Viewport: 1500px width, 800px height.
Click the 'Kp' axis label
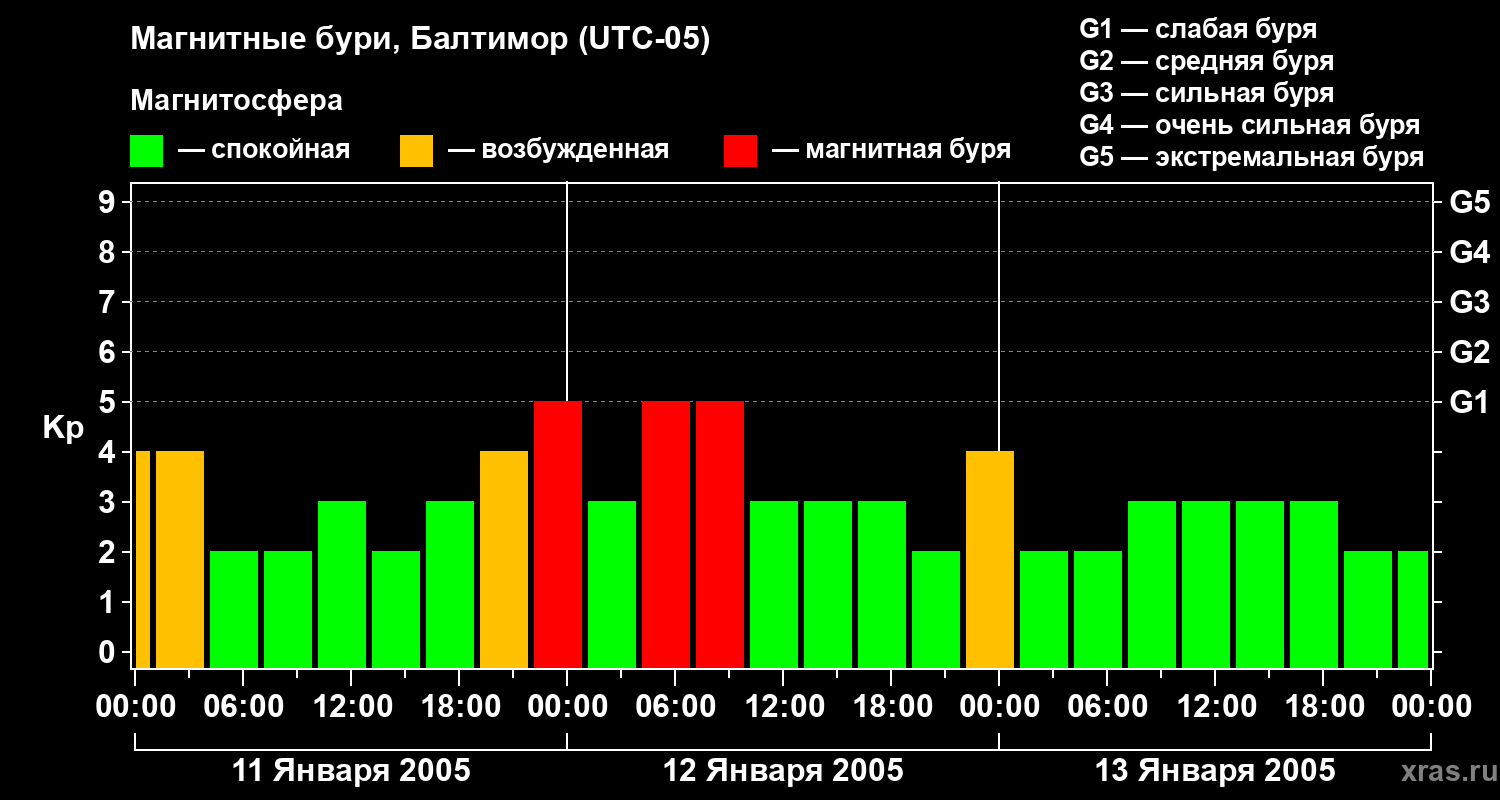click(x=63, y=429)
